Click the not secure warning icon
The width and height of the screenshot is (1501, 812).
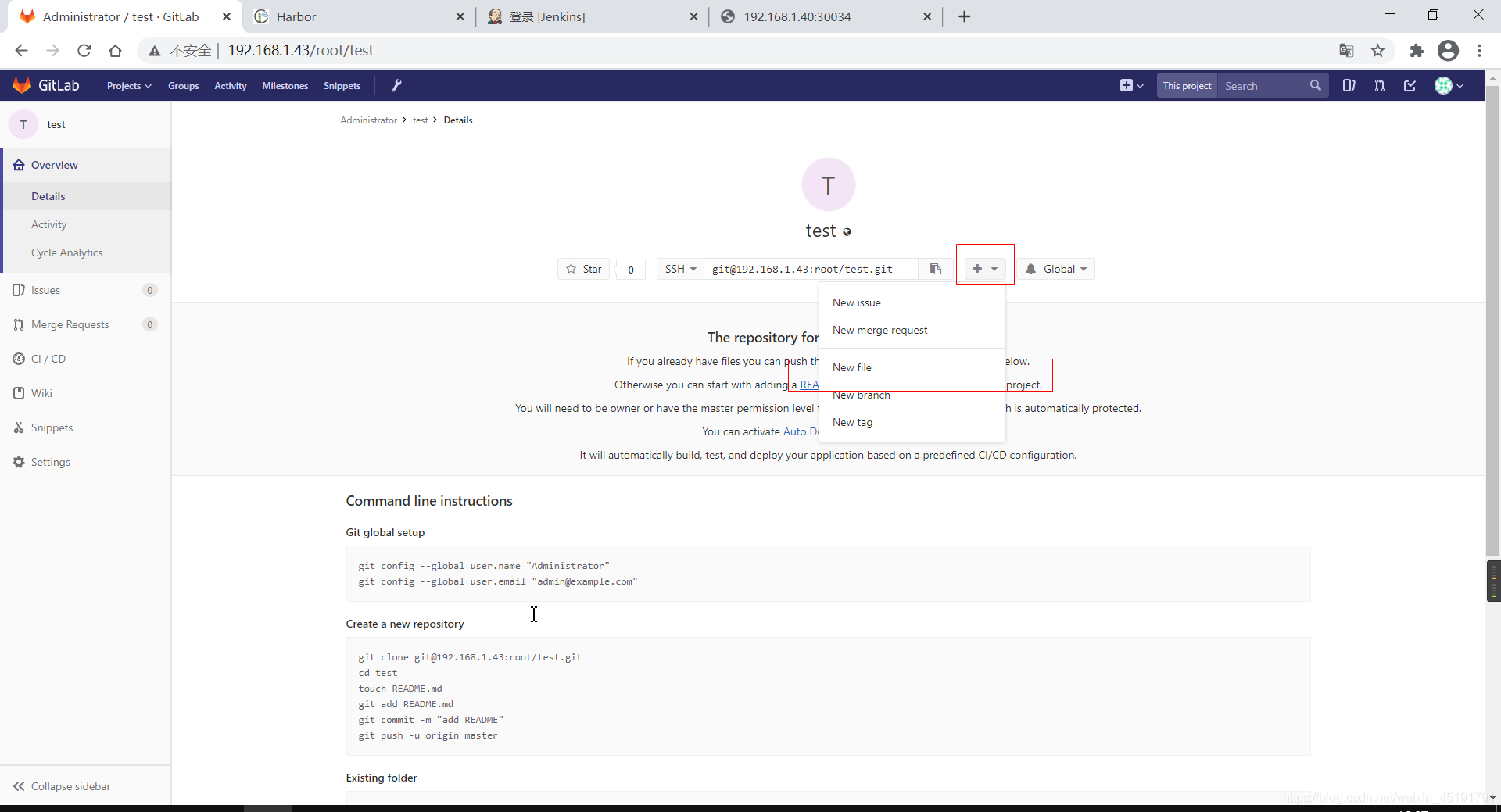click(x=155, y=50)
